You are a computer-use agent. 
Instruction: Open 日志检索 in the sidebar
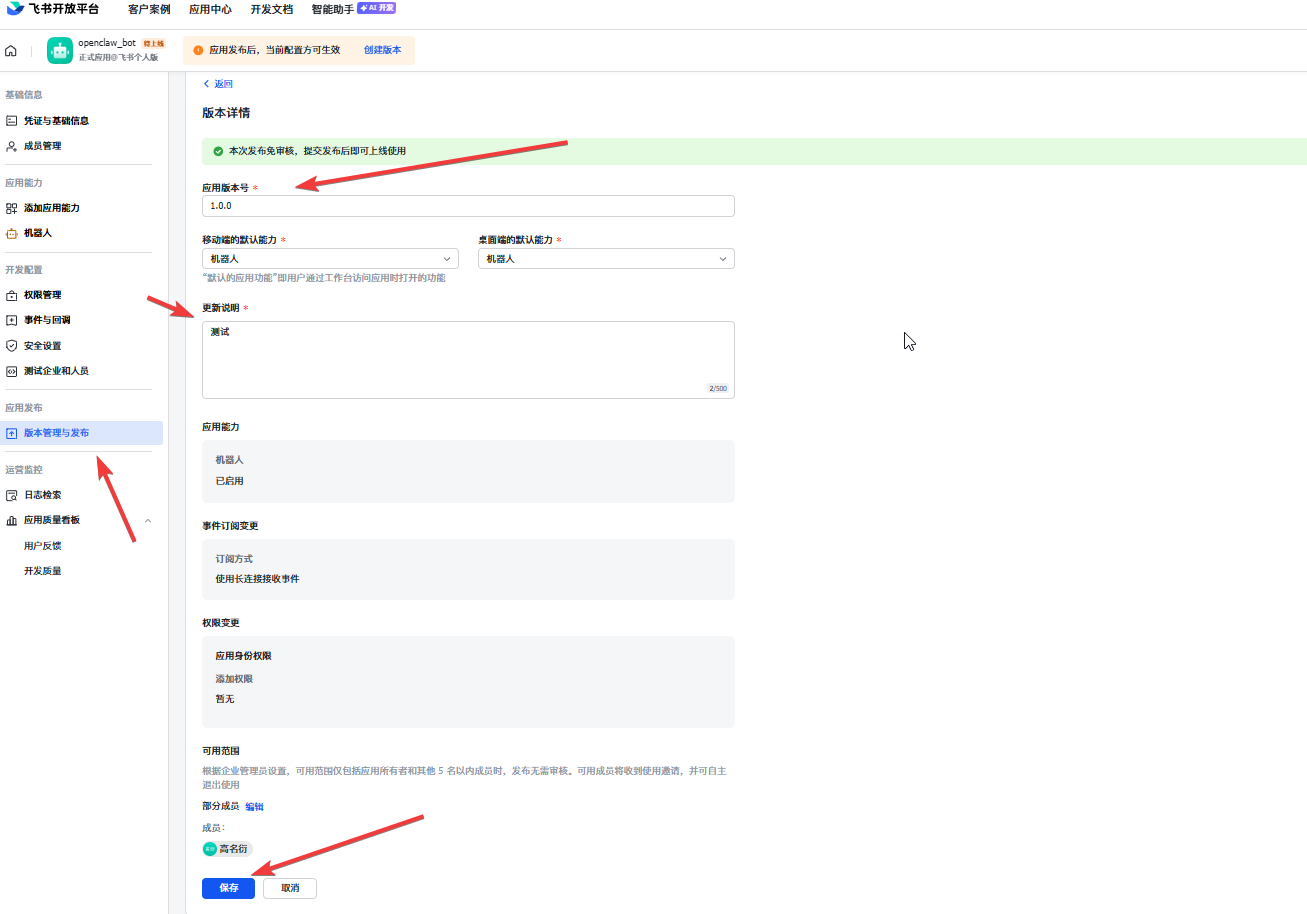pyautogui.click(x=42, y=495)
